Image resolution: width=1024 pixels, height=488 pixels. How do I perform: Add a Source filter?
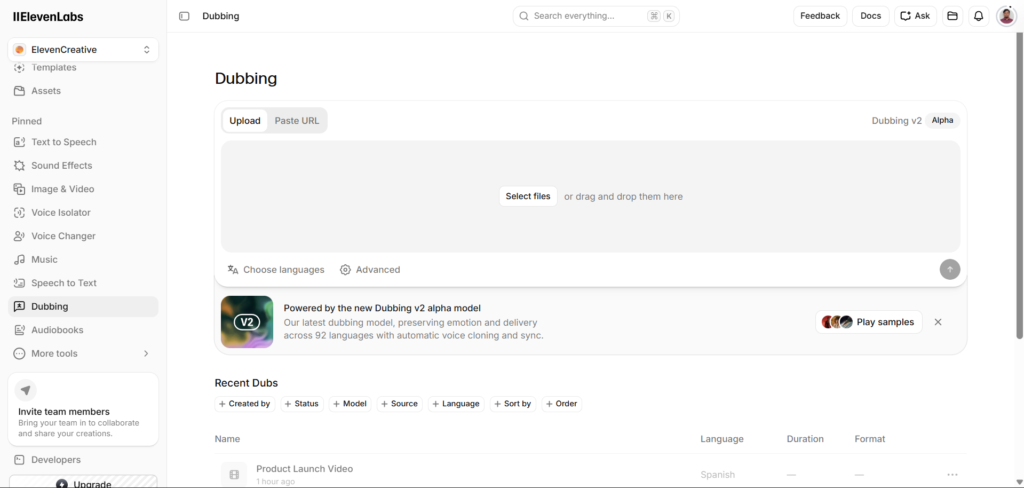(400, 404)
